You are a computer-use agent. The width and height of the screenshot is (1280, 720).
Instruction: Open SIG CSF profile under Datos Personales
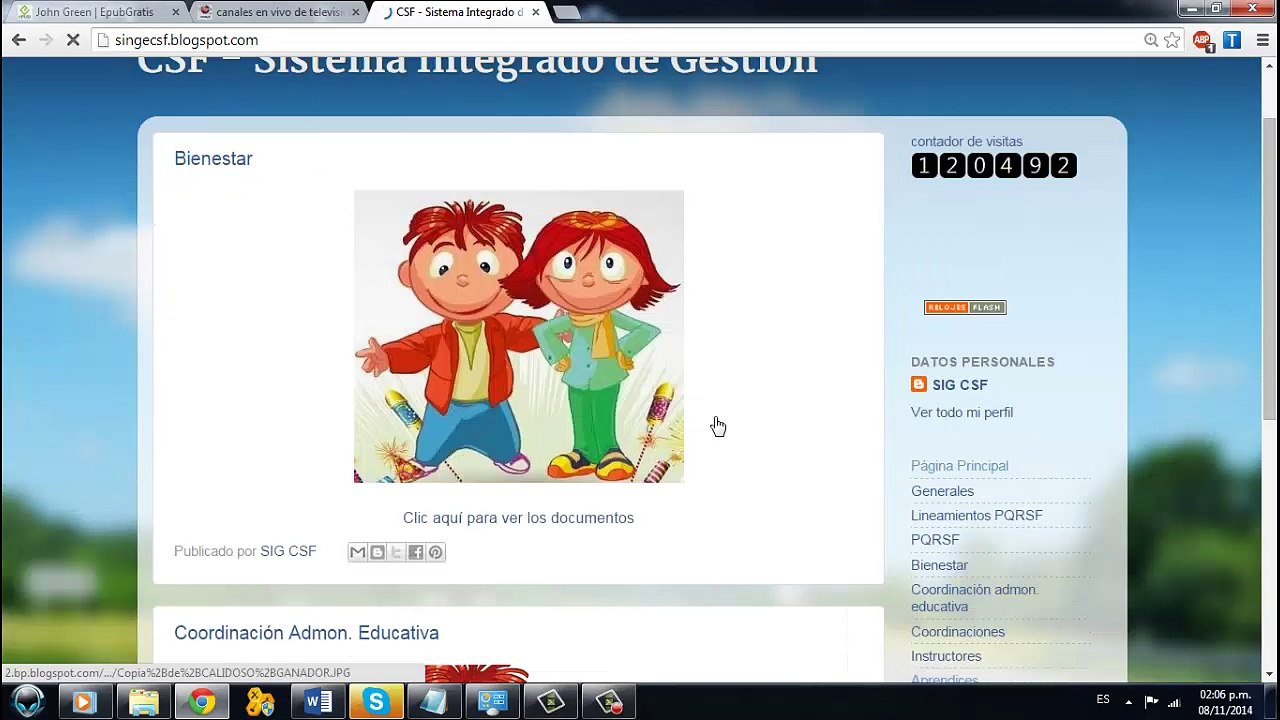(x=960, y=385)
